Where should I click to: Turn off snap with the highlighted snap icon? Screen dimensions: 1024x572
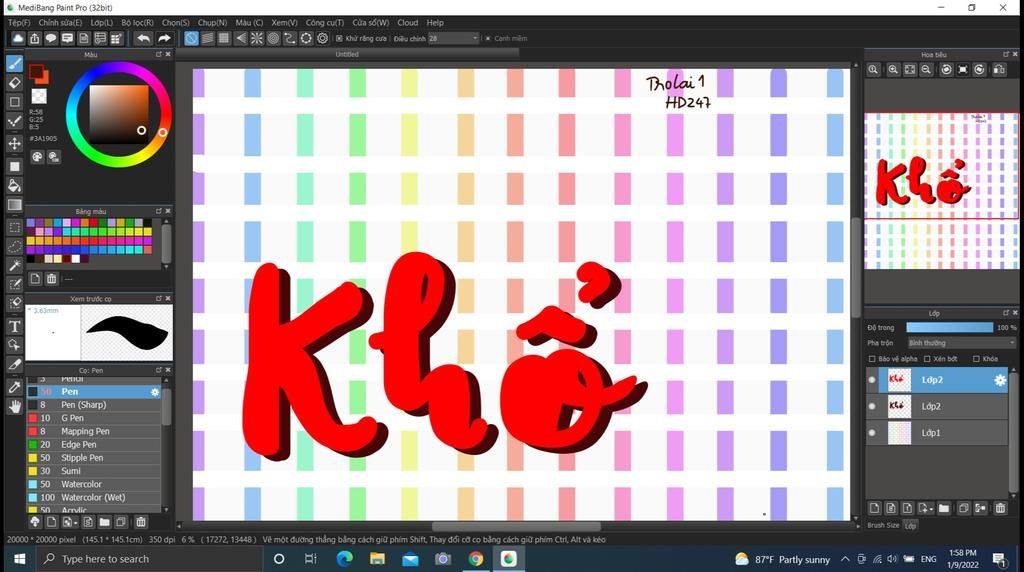191,39
